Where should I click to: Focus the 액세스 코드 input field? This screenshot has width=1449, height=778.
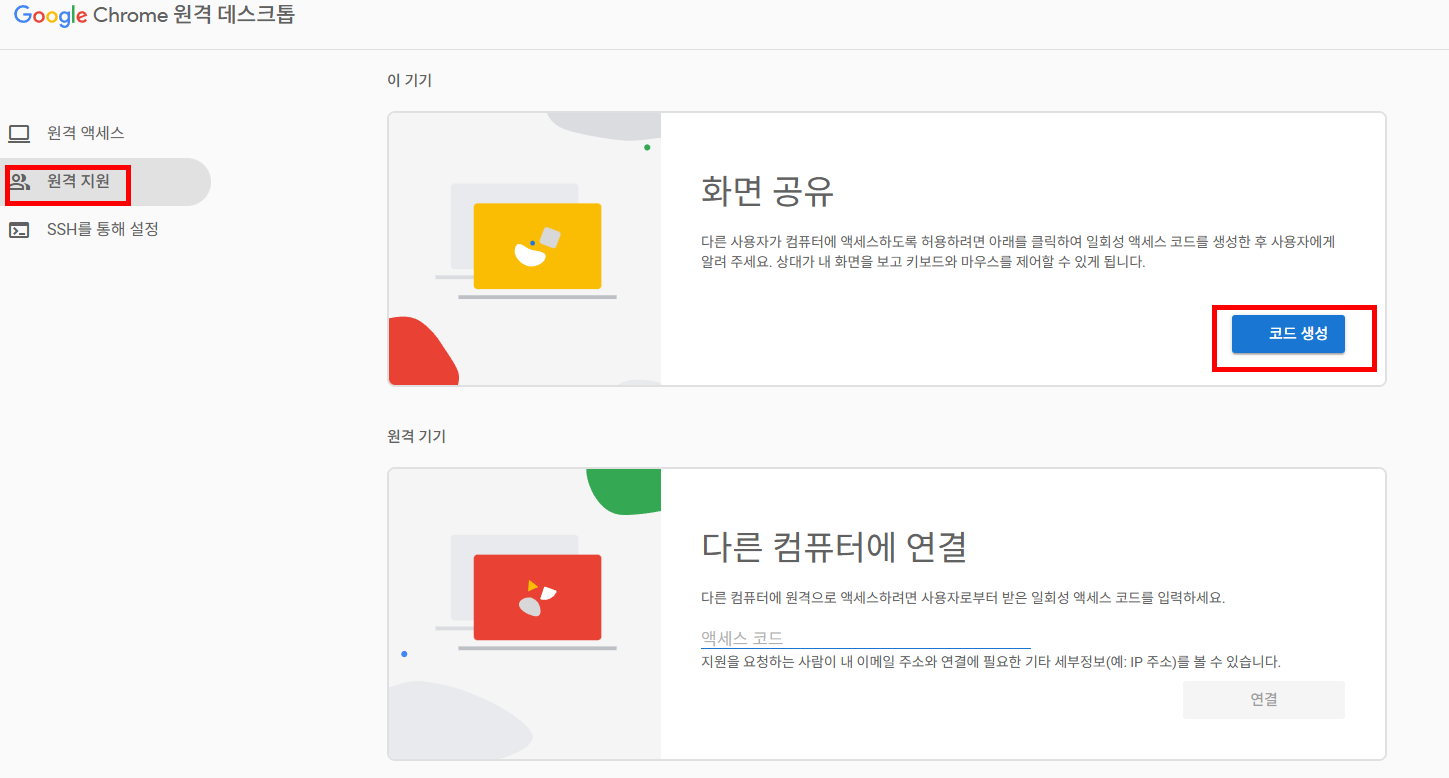pyautogui.click(x=865, y=637)
